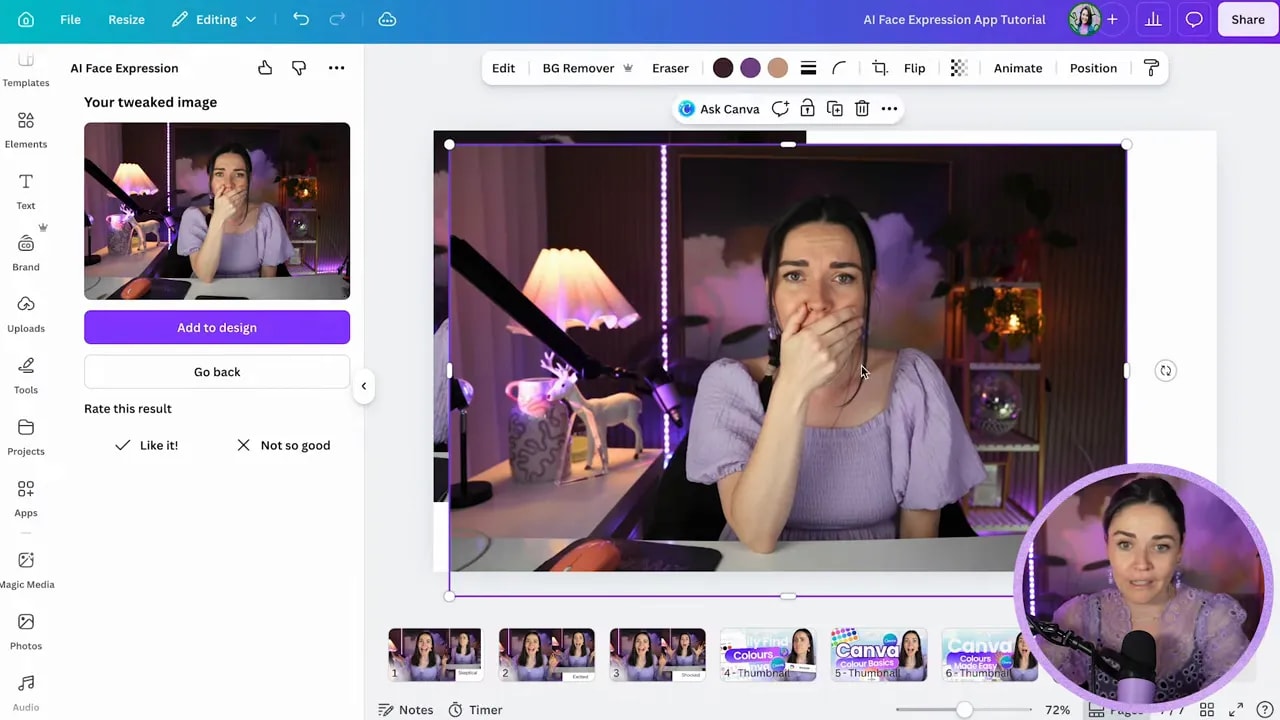Screen dimensions: 1280x720
Task: Select page 2 thumbnail
Action: point(546,655)
